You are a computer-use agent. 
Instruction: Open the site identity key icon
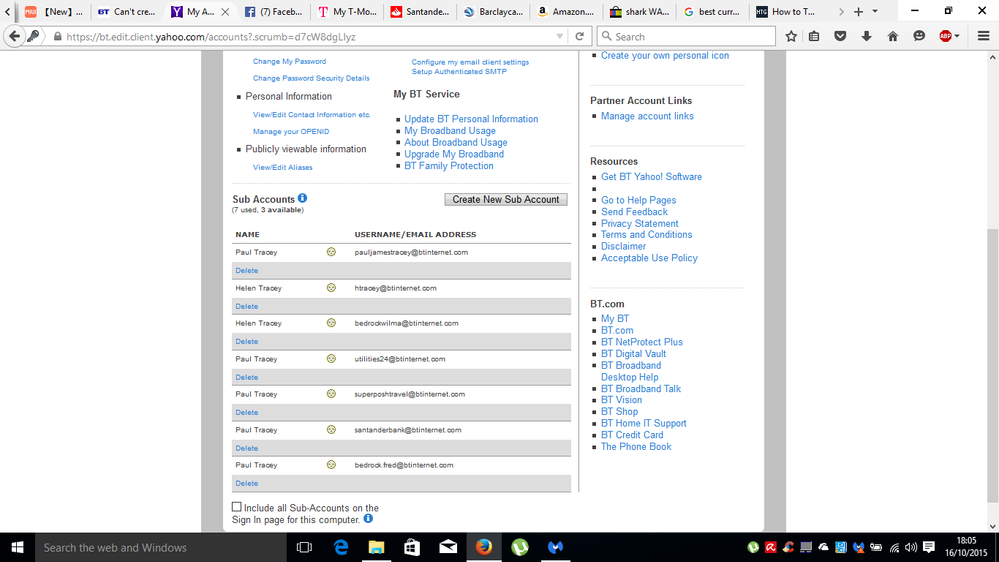tap(33, 36)
